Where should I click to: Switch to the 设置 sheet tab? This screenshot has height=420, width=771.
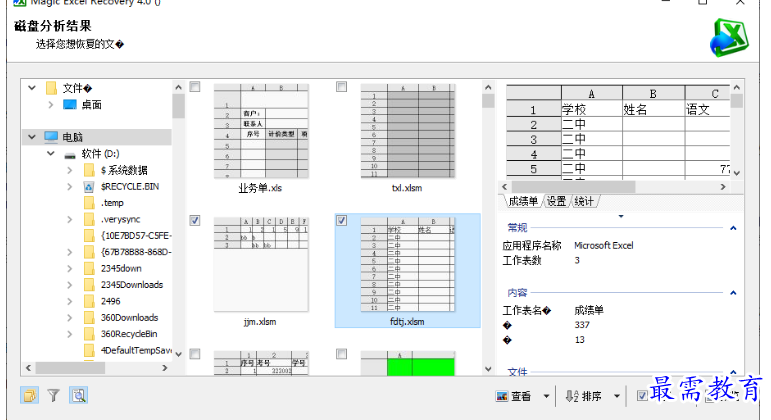tap(556, 201)
